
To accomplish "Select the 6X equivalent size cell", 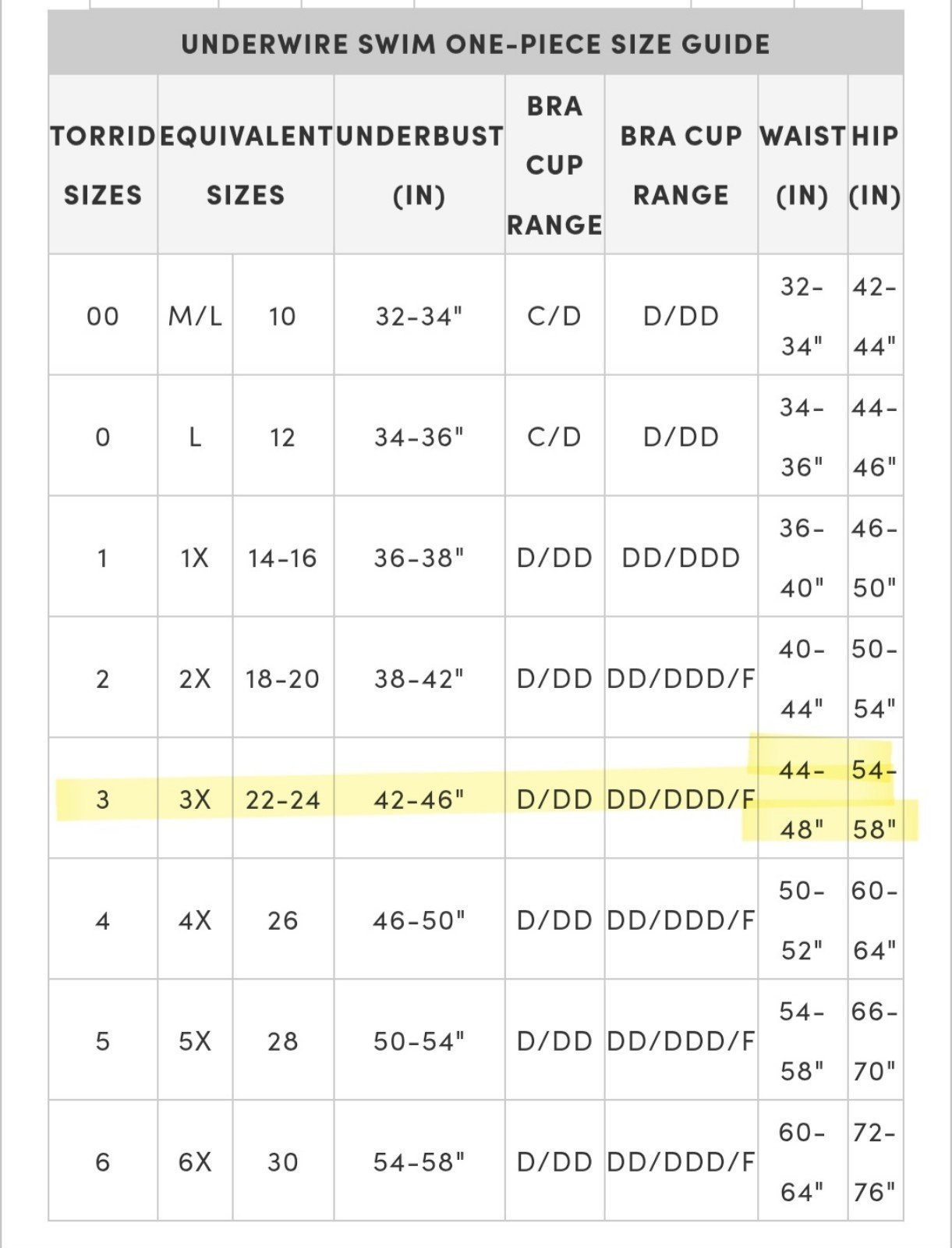I will point(195,1161).
